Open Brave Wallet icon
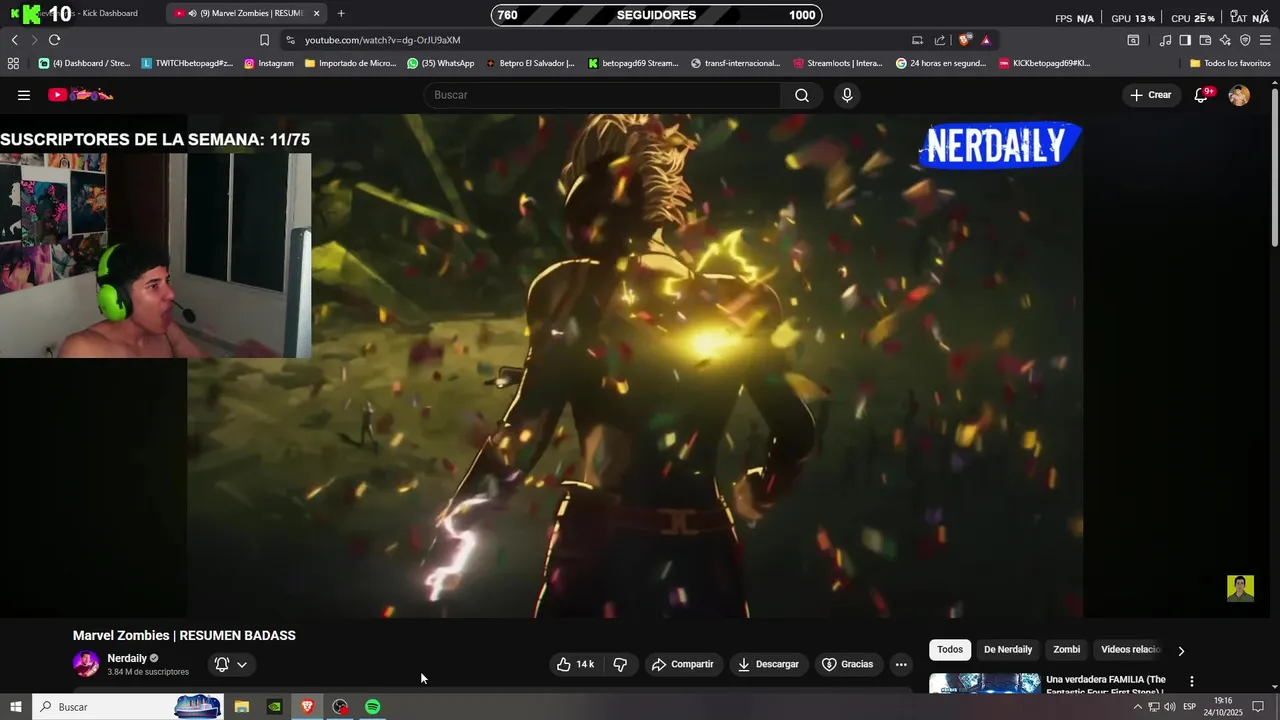This screenshot has width=1280, height=720. (1205, 40)
